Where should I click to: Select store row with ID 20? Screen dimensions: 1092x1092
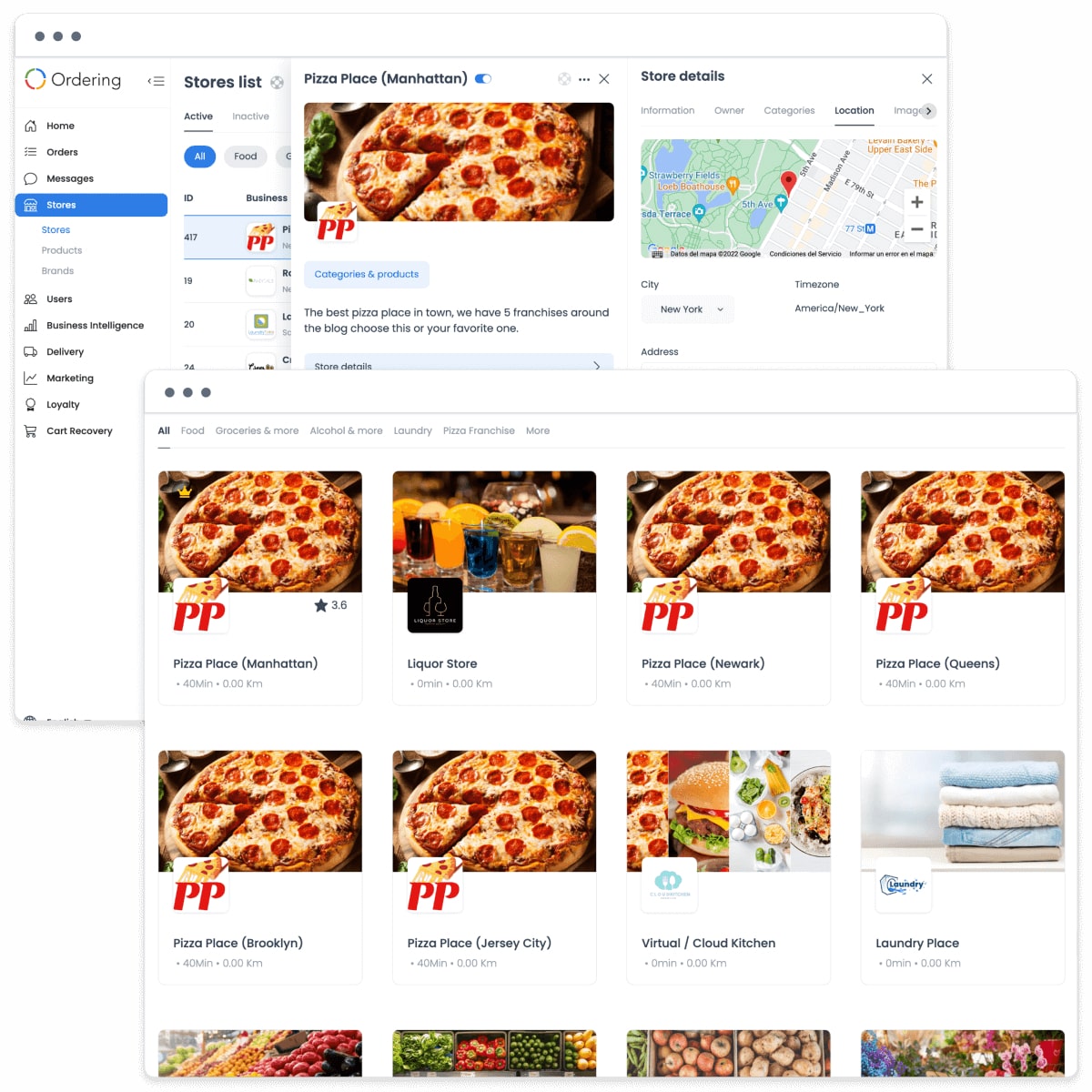pos(238,325)
